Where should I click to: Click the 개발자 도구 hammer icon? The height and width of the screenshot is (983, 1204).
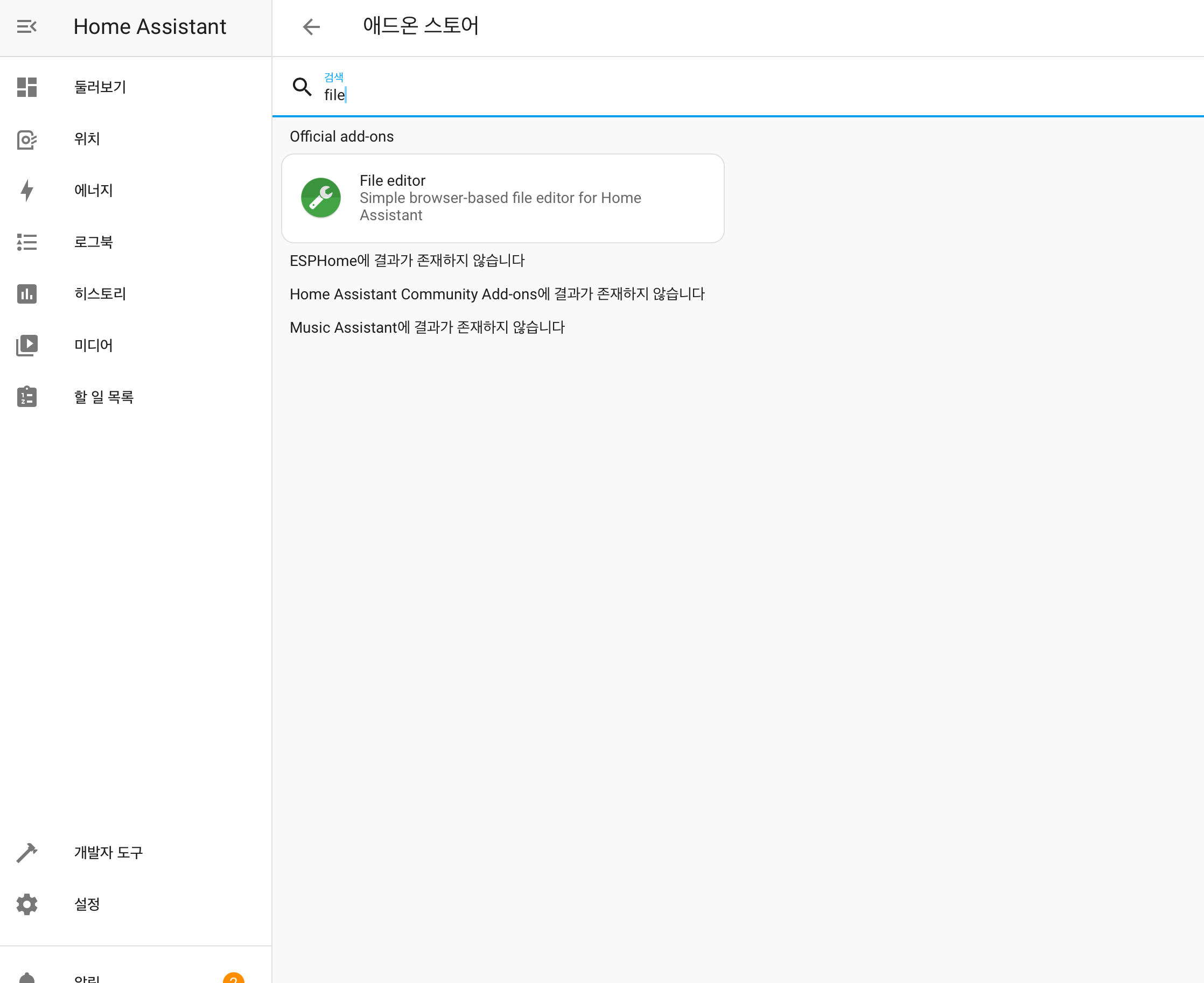pyautogui.click(x=26, y=852)
